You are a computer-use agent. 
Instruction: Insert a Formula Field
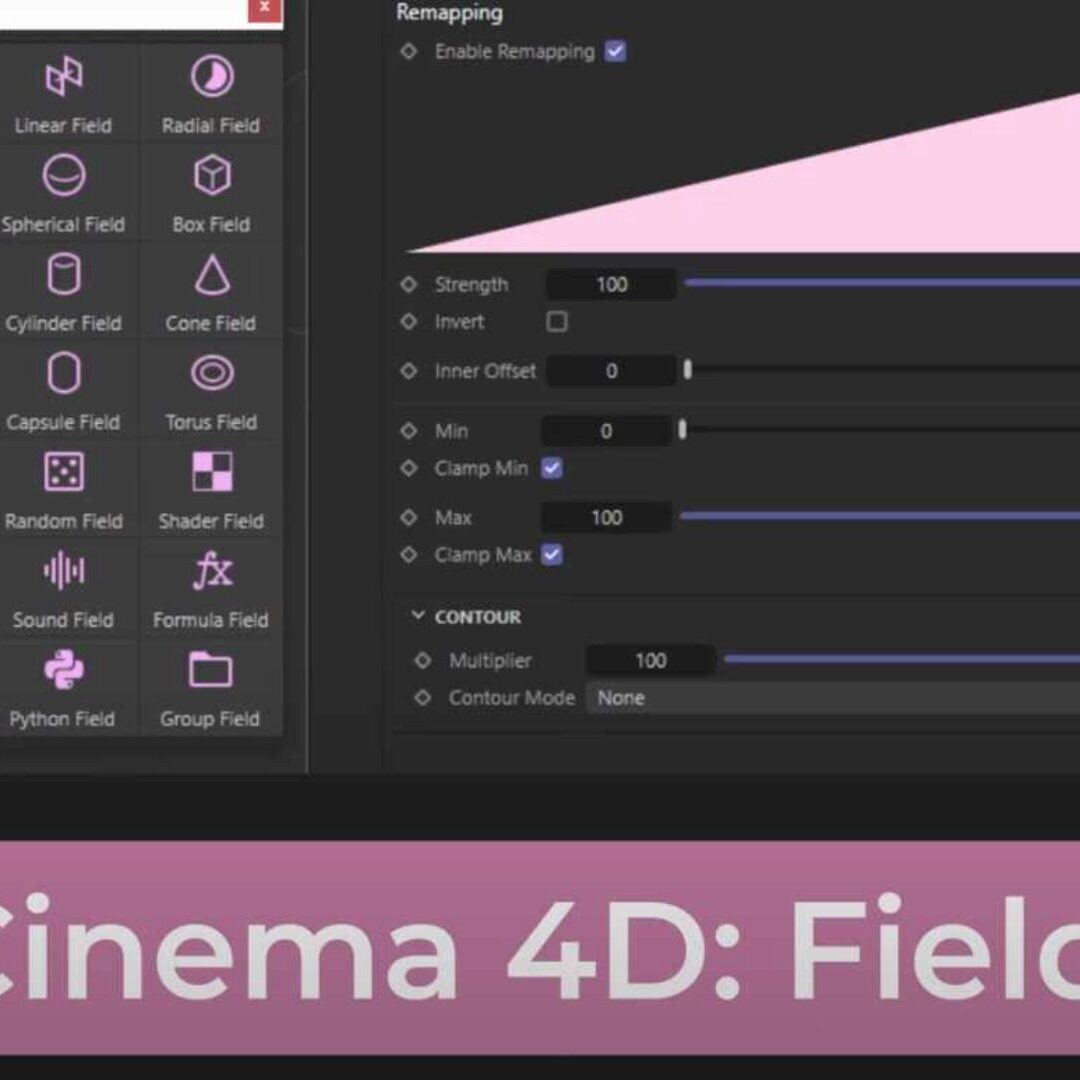(x=211, y=572)
